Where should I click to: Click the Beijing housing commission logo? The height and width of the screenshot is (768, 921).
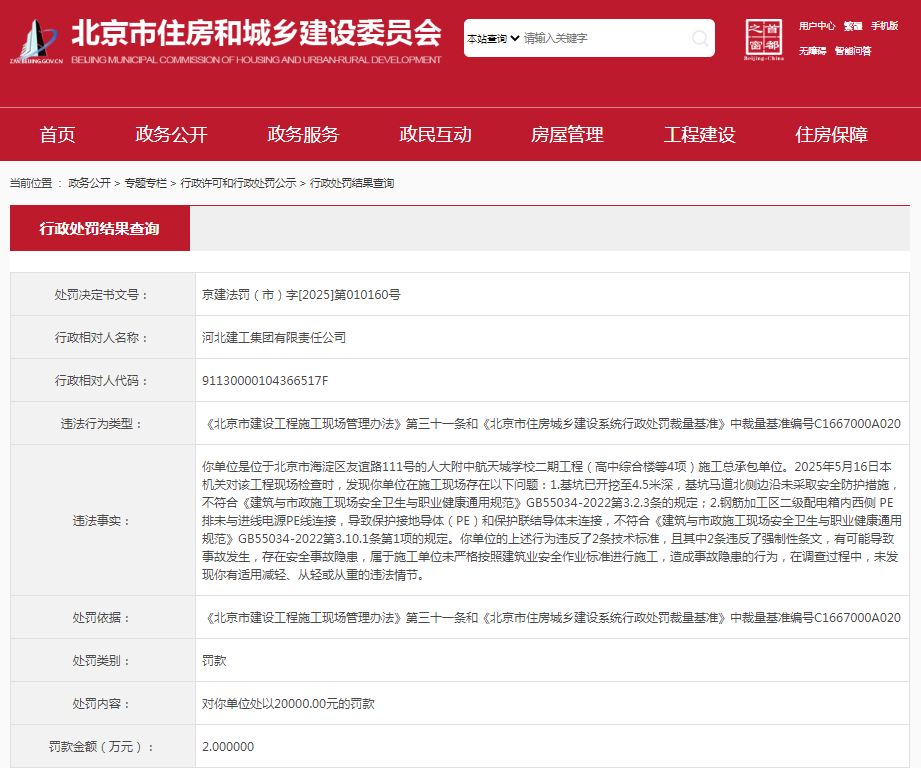coord(36,41)
